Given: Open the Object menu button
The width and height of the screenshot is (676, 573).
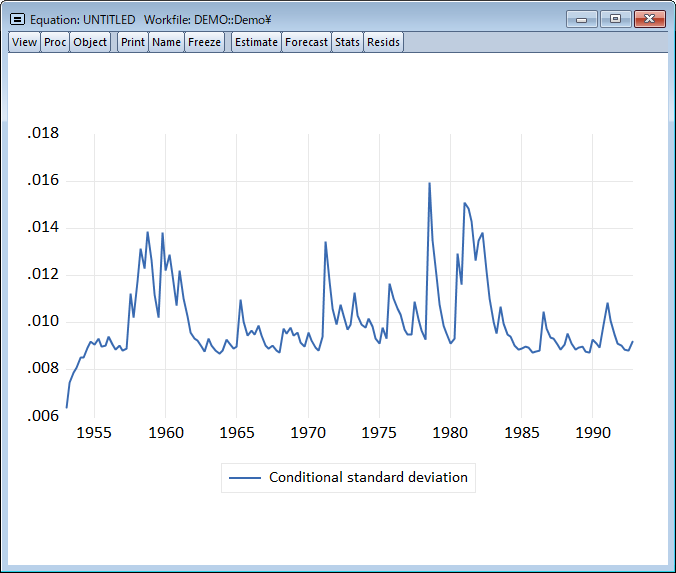Looking at the screenshot, I should tap(90, 42).
